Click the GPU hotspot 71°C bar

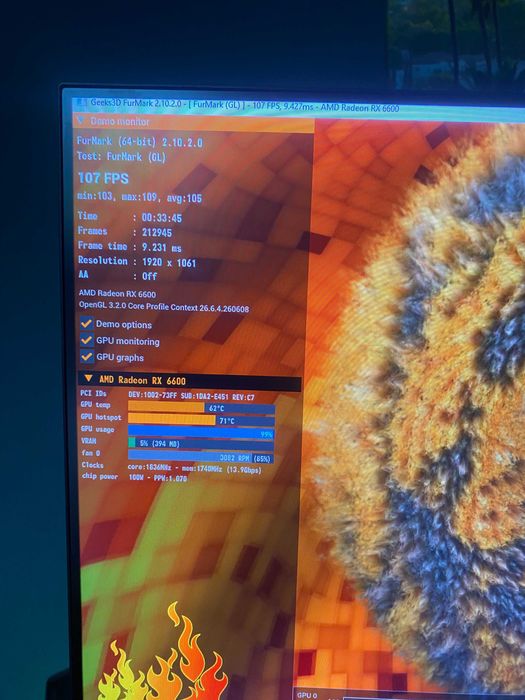[201, 420]
